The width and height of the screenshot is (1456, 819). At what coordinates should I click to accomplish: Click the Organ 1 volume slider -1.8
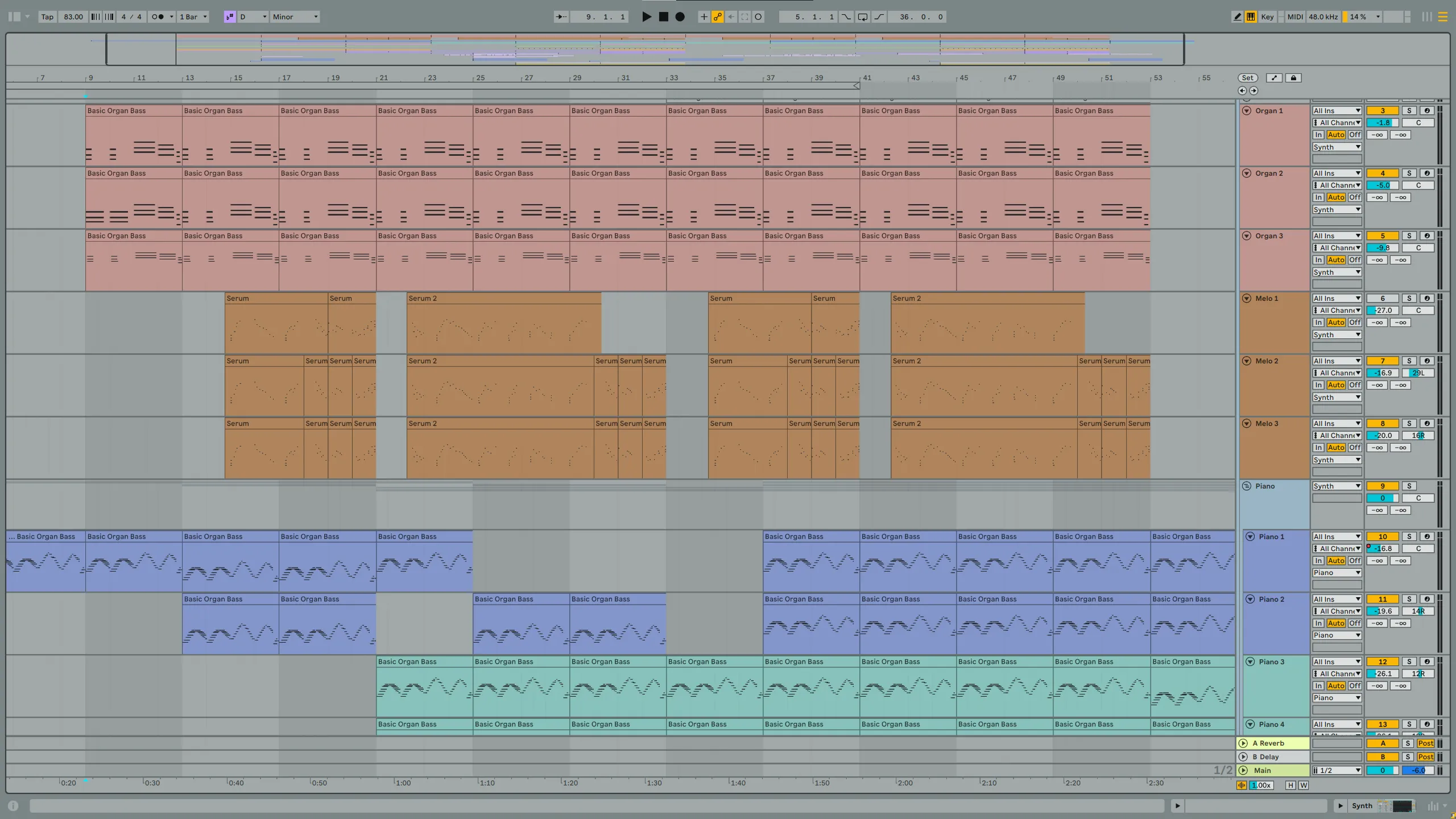coord(1383,123)
